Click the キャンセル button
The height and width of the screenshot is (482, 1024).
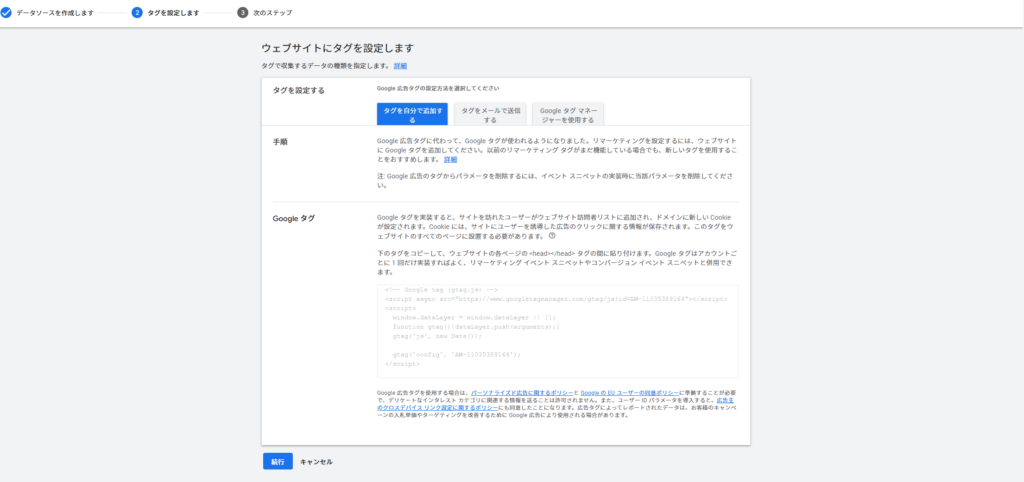(316, 462)
